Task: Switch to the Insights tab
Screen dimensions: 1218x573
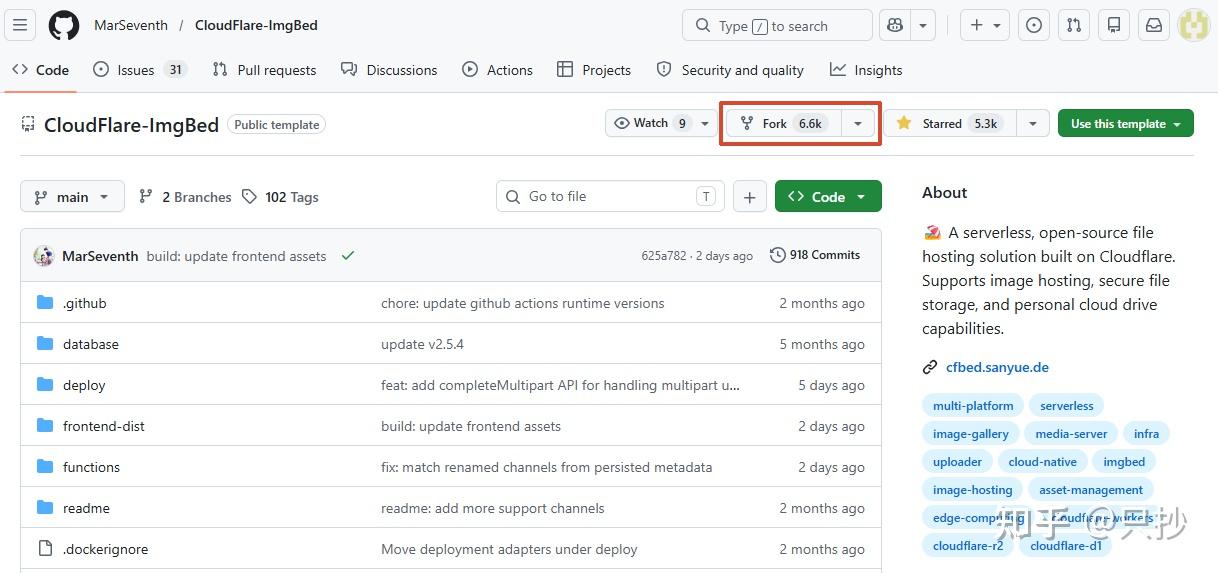Action: pos(866,69)
